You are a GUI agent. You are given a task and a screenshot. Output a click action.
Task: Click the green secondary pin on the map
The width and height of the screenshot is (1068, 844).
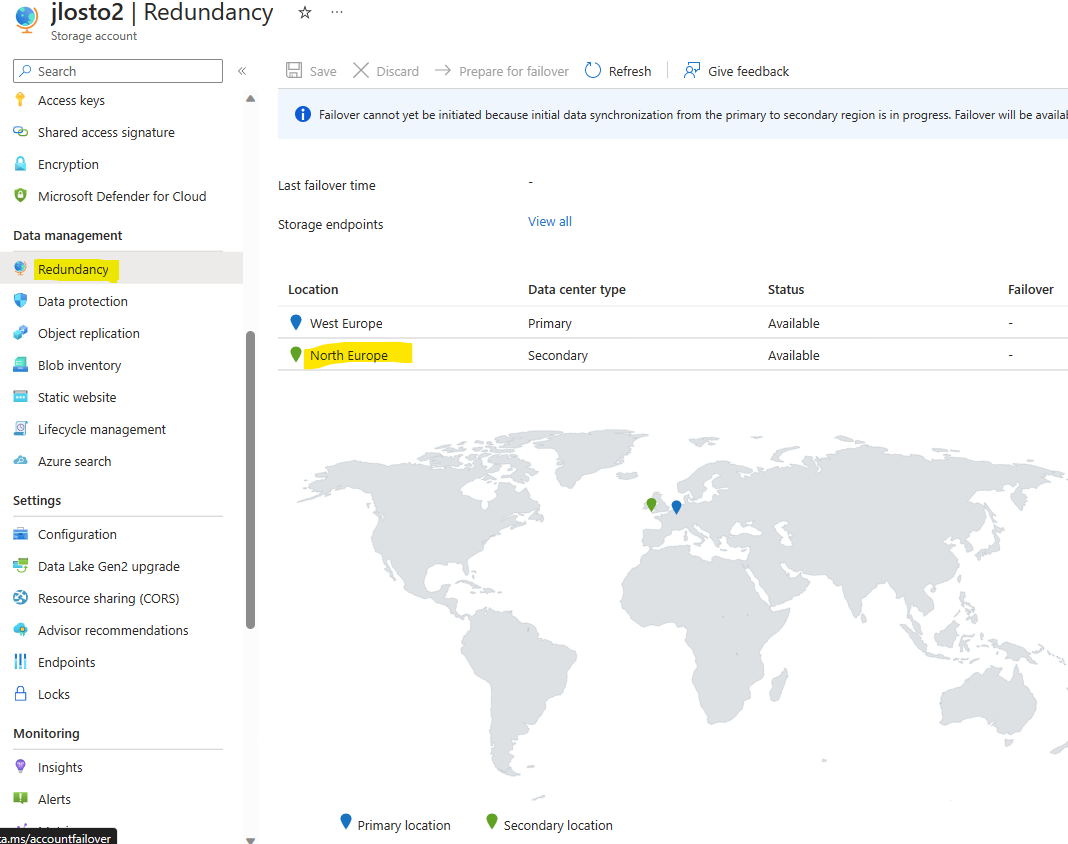[651, 505]
